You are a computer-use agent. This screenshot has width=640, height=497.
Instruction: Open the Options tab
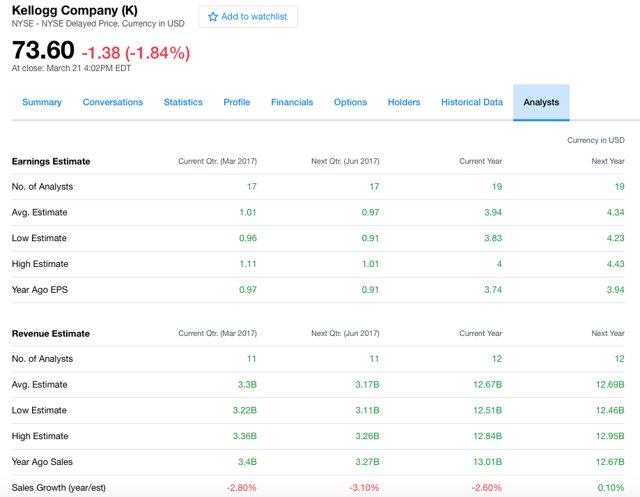(x=351, y=102)
